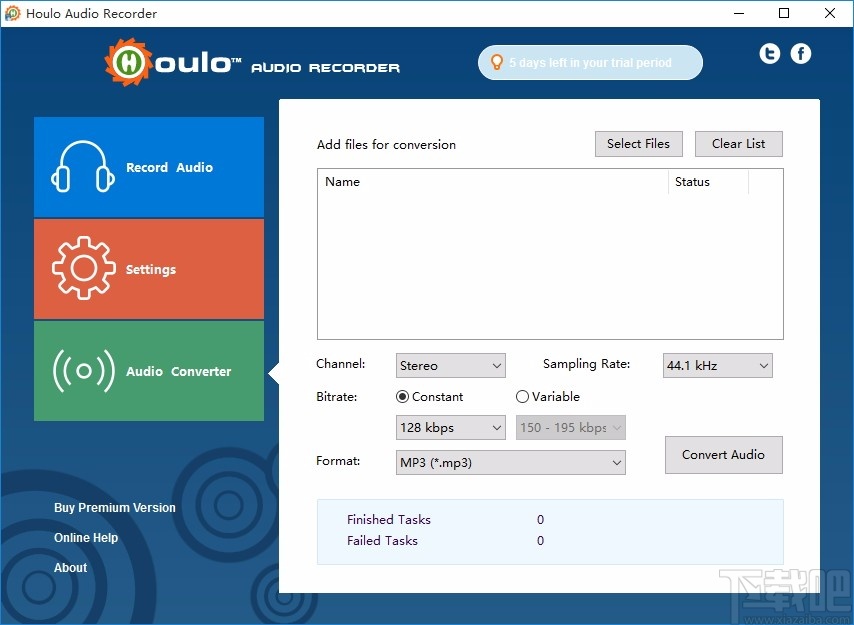Switch to the Audio Converter panel
The width and height of the screenshot is (854, 625).
148,371
